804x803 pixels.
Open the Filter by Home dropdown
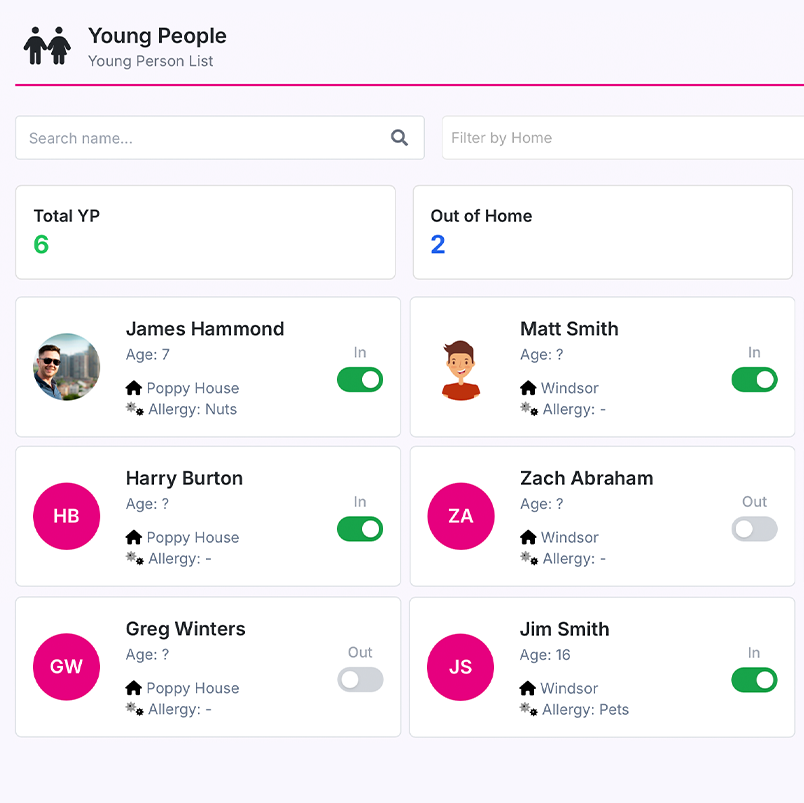click(622, 138)
